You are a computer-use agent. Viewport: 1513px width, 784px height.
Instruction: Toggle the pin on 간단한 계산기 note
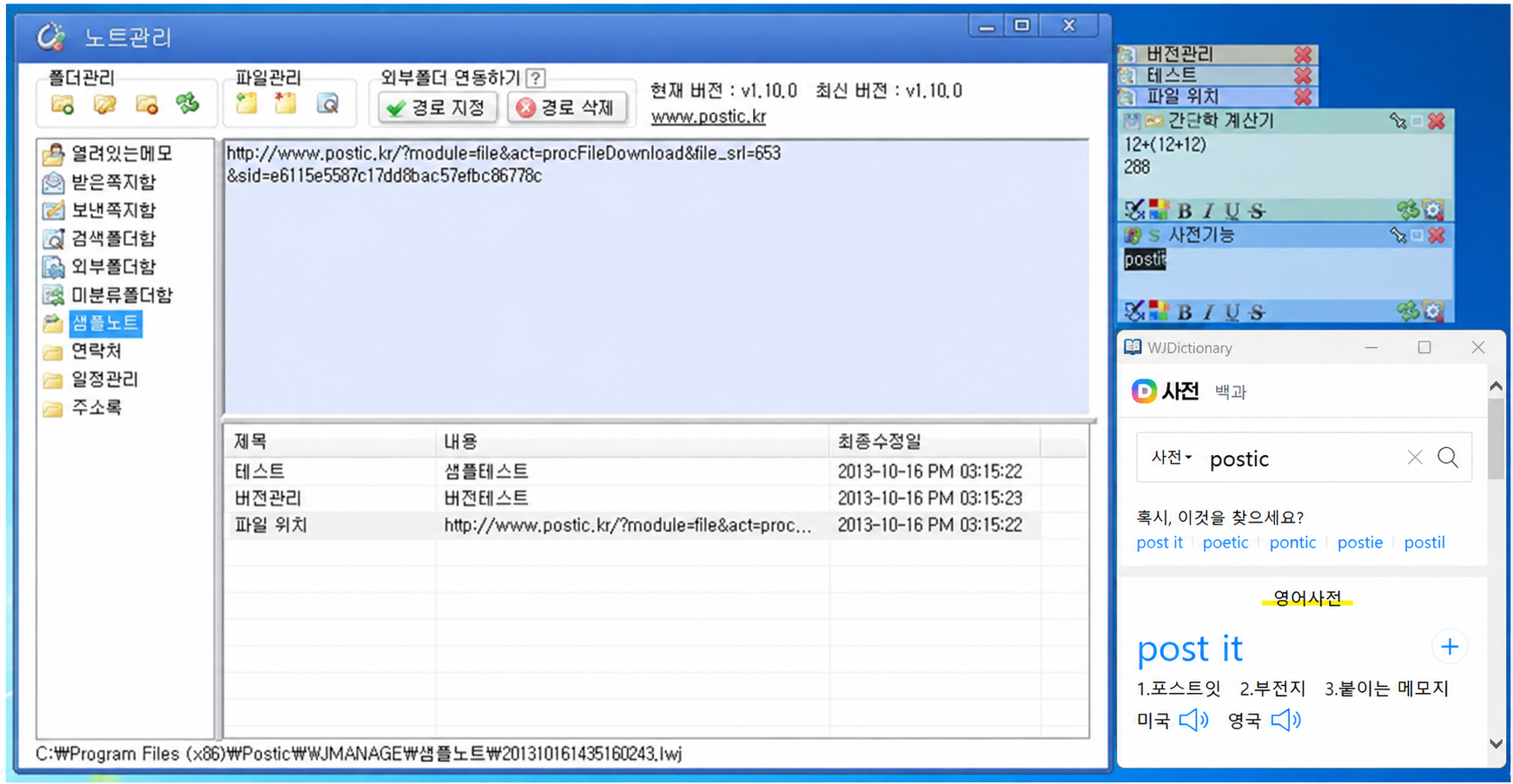(1397, 121)
